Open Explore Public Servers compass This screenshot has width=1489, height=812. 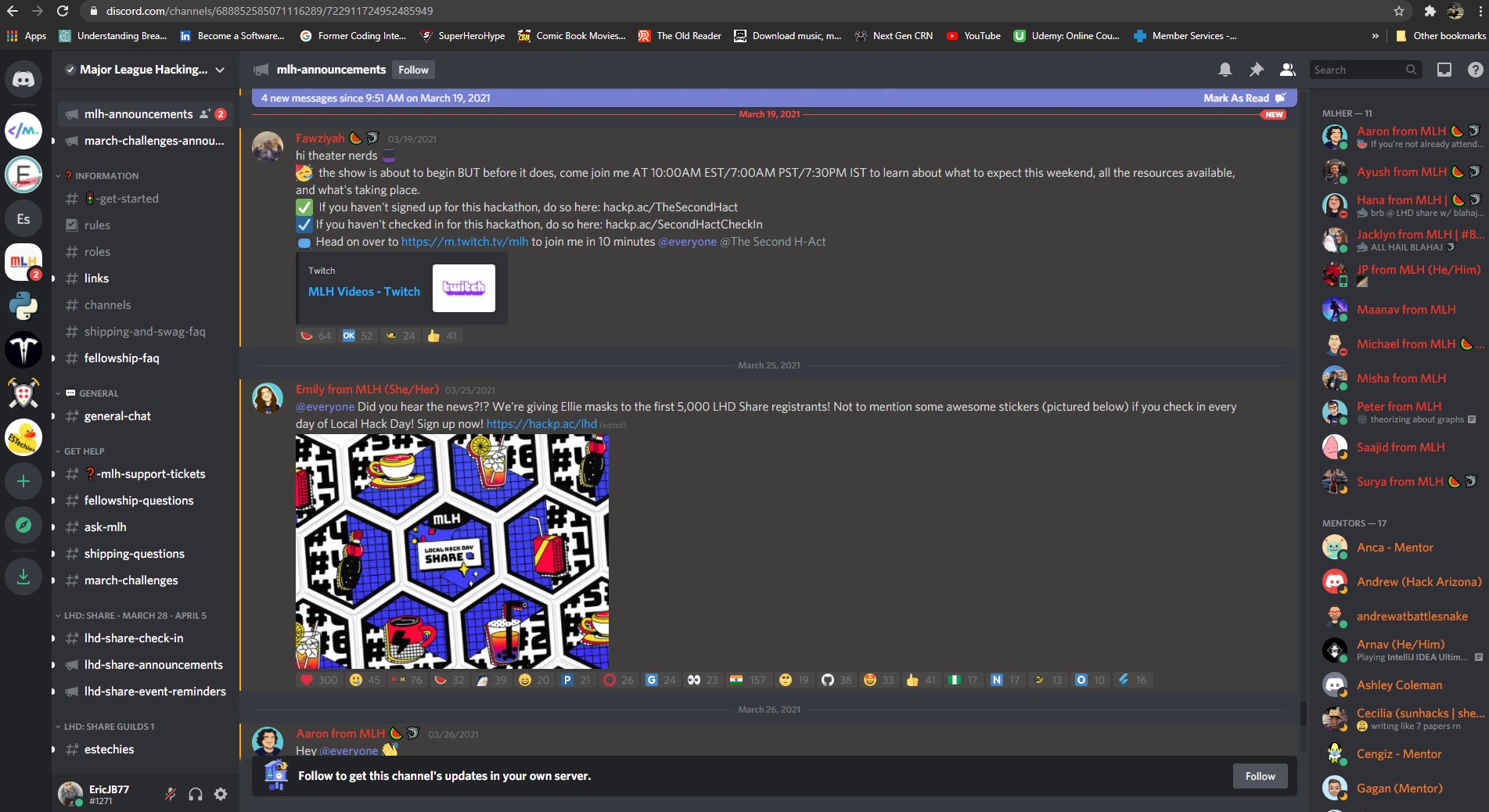click(23, 525)
